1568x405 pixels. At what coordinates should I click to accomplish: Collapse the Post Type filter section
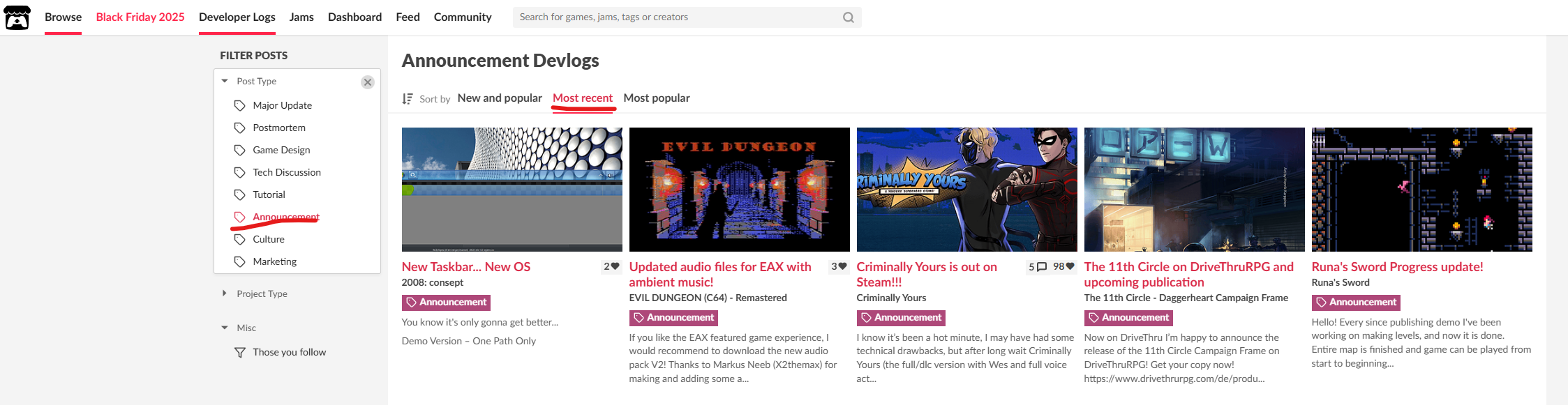[x=256, y=81]
